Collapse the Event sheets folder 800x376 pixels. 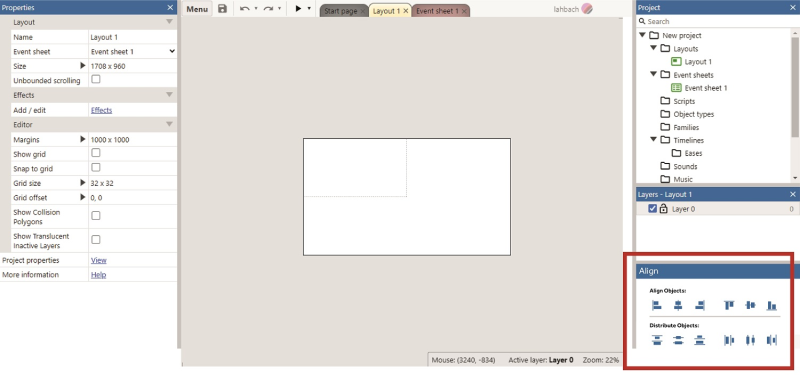(x=654, y=74)
